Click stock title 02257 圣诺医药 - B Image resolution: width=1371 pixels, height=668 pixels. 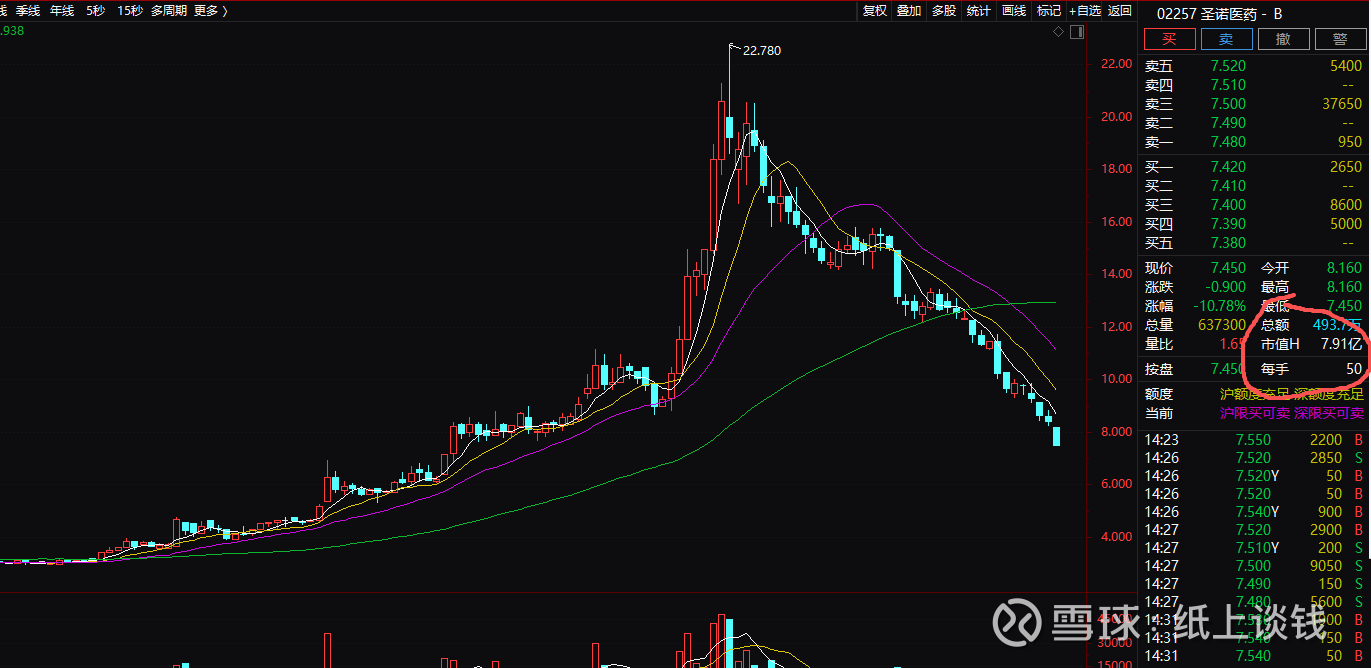coord(1220,13)
